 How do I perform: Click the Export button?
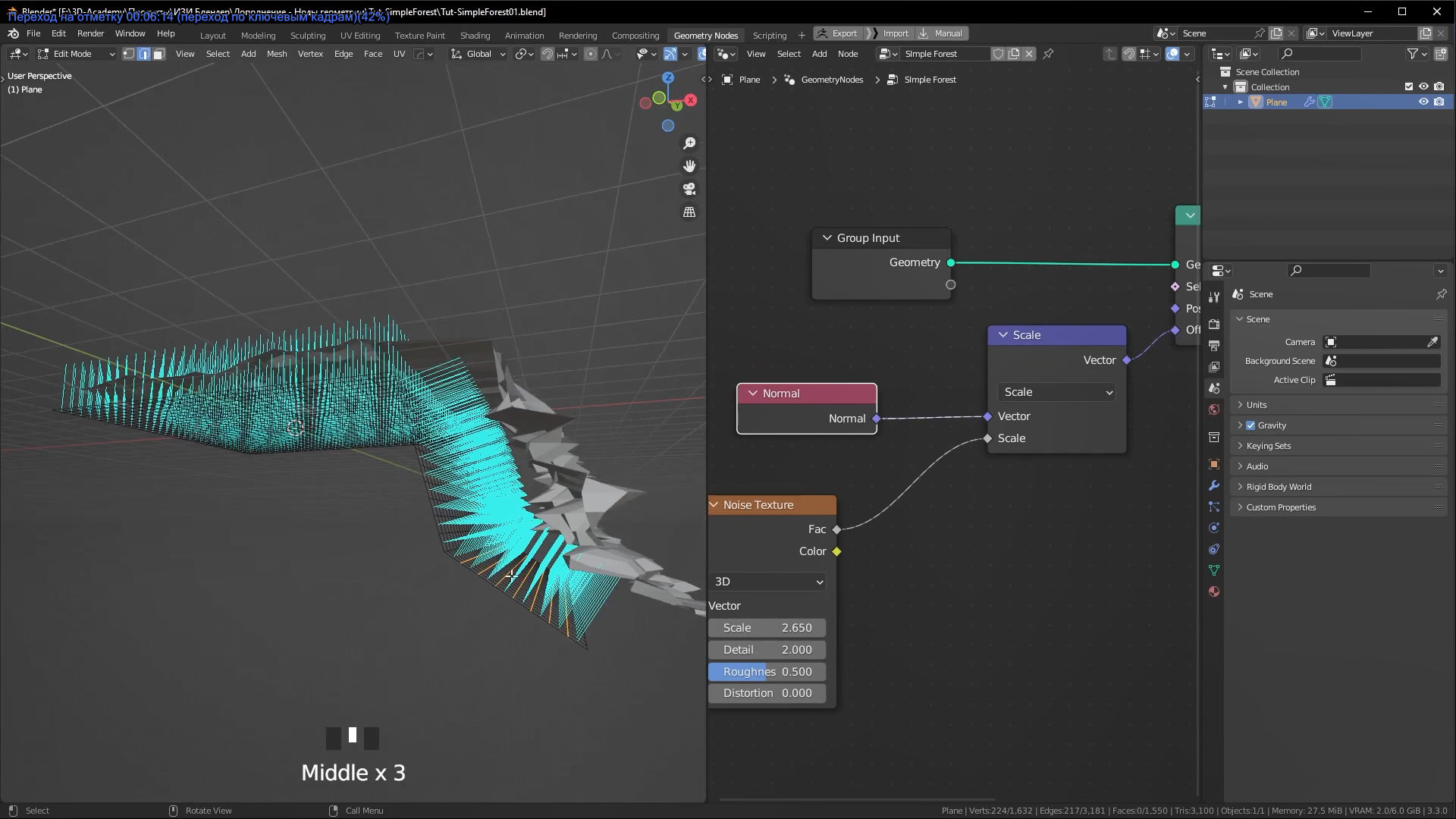(837, 33)
